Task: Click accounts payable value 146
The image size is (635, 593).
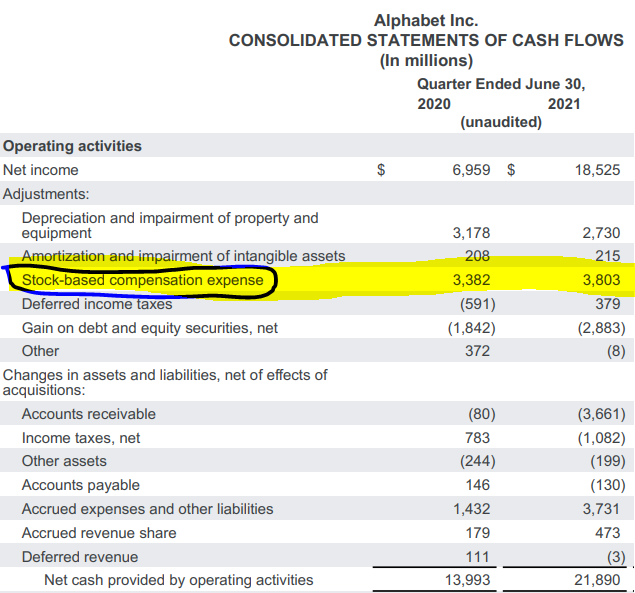Action: coord(477,485)
